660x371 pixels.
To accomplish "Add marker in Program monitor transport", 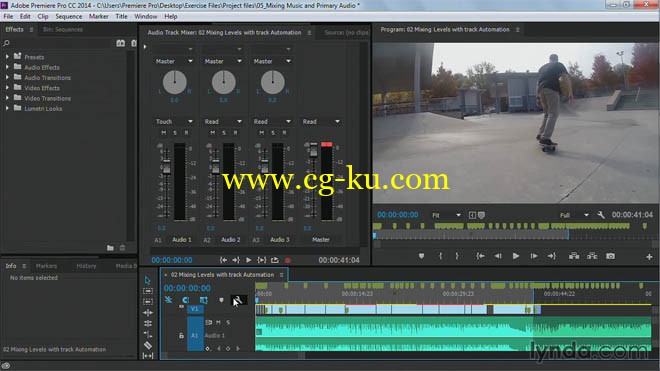I will [421, 256].
